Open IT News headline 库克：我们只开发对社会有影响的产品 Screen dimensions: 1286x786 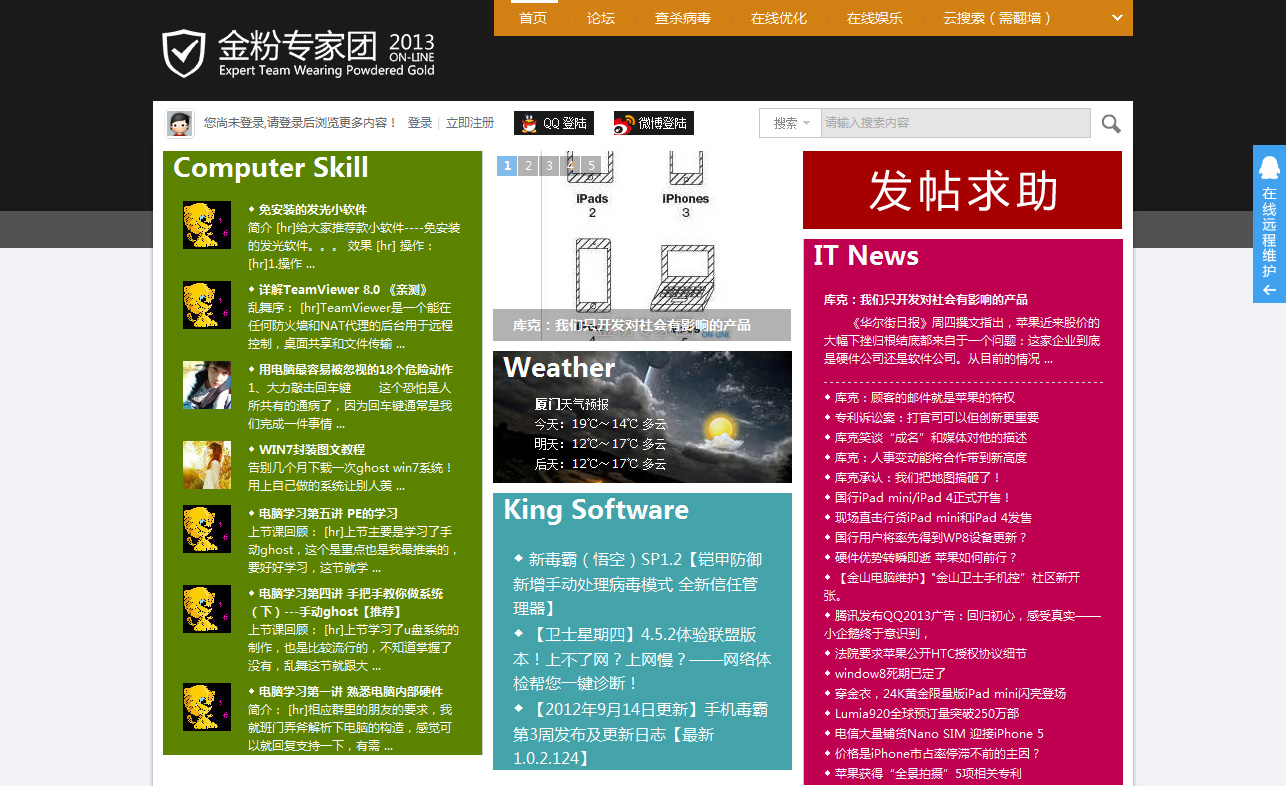click(926, 300)
